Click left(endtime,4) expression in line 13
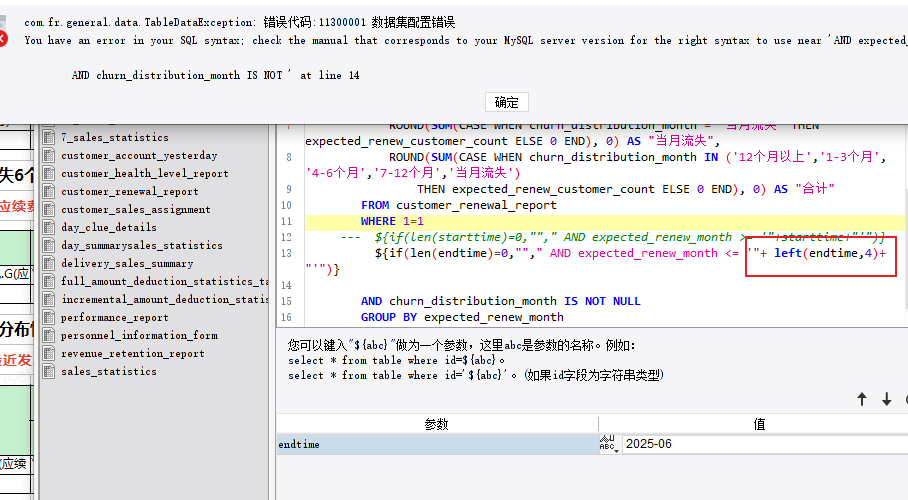This screenshot has height=500, width=908. click(826, 253)
